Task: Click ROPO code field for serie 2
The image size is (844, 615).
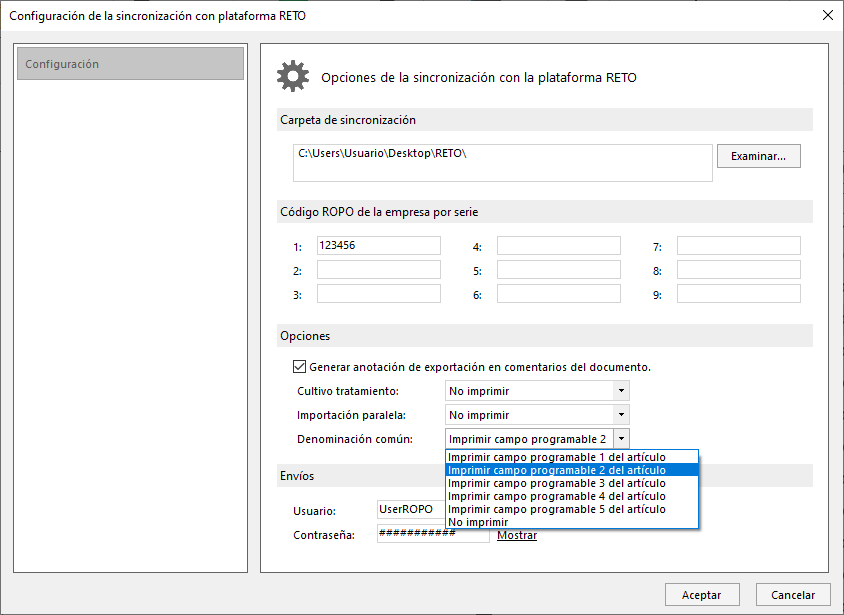Action: (x=378, y=270)
